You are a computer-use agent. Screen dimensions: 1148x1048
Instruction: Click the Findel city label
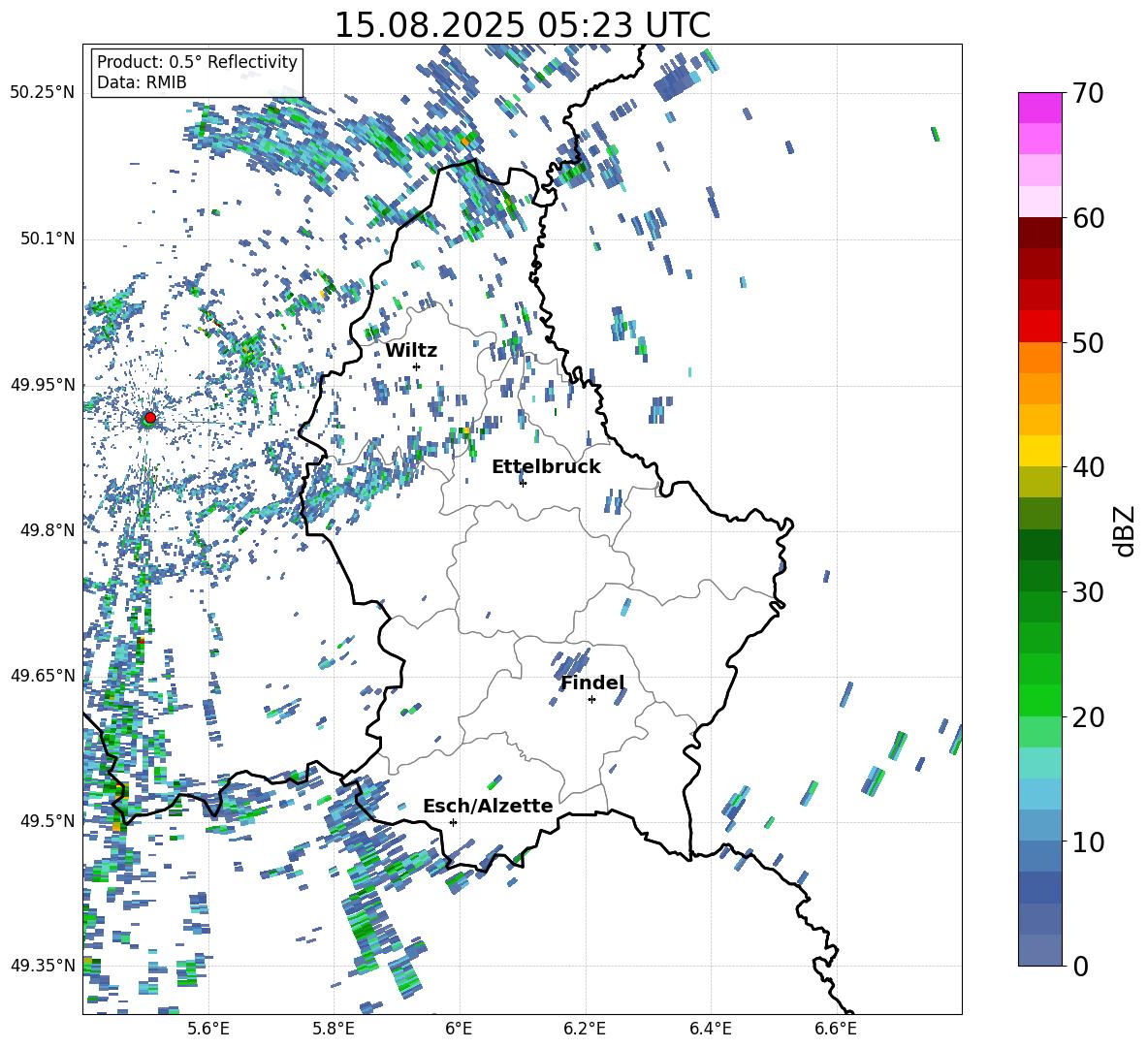tap(592, 683)
